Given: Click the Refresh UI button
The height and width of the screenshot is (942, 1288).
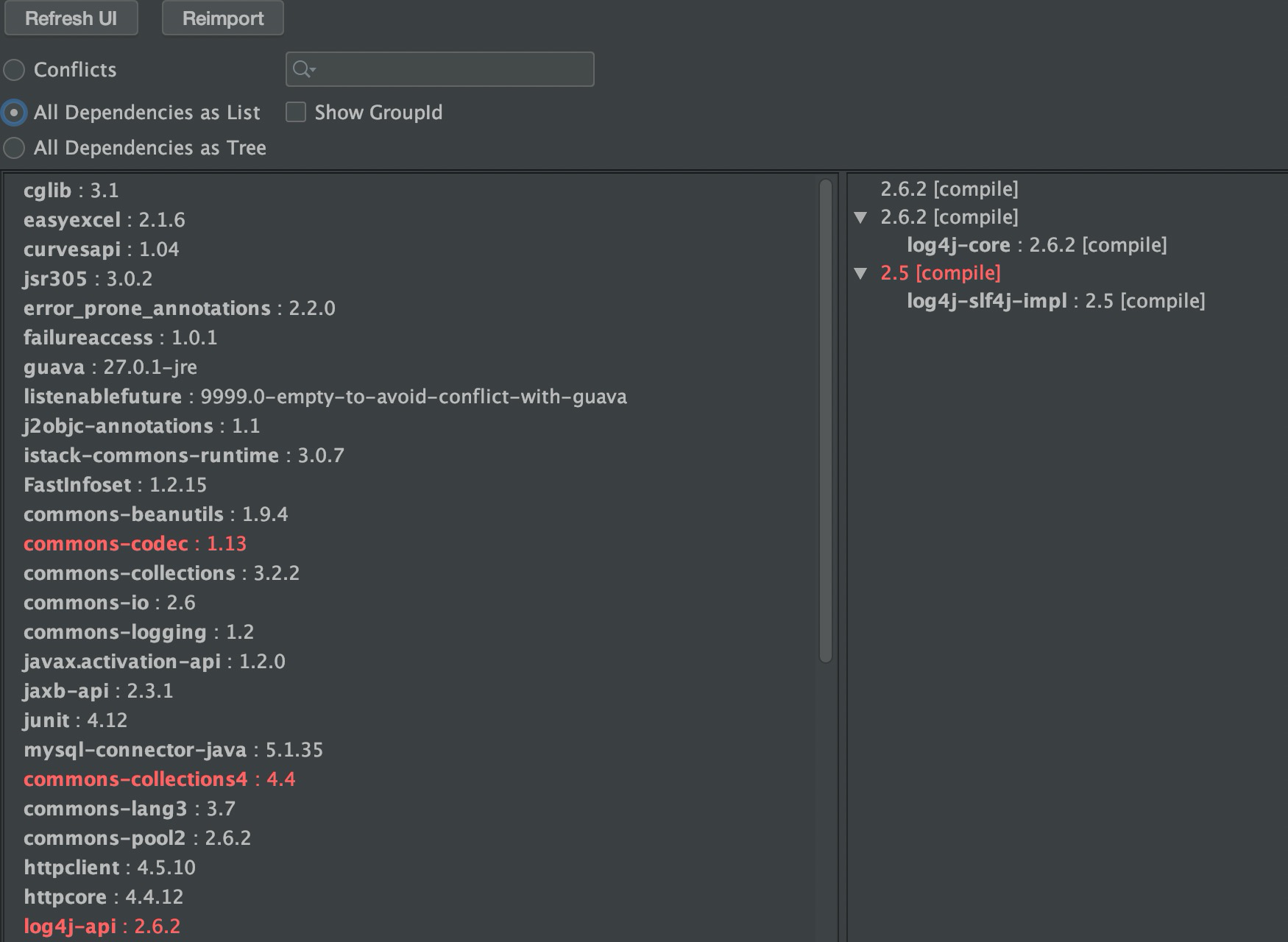Looking at the screenshot, I should [71, 18].
